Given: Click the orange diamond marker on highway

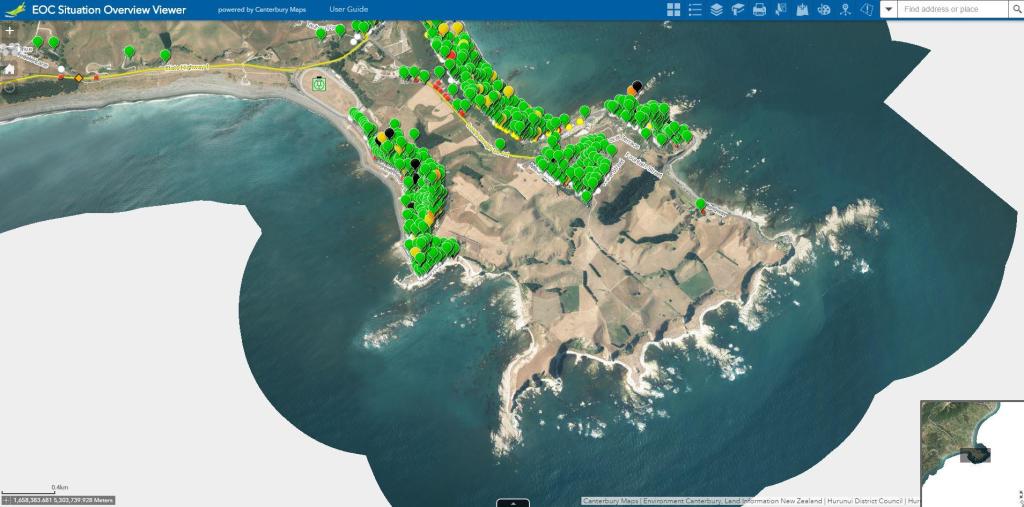Looking at the screenshot, I should pos(78,78).
